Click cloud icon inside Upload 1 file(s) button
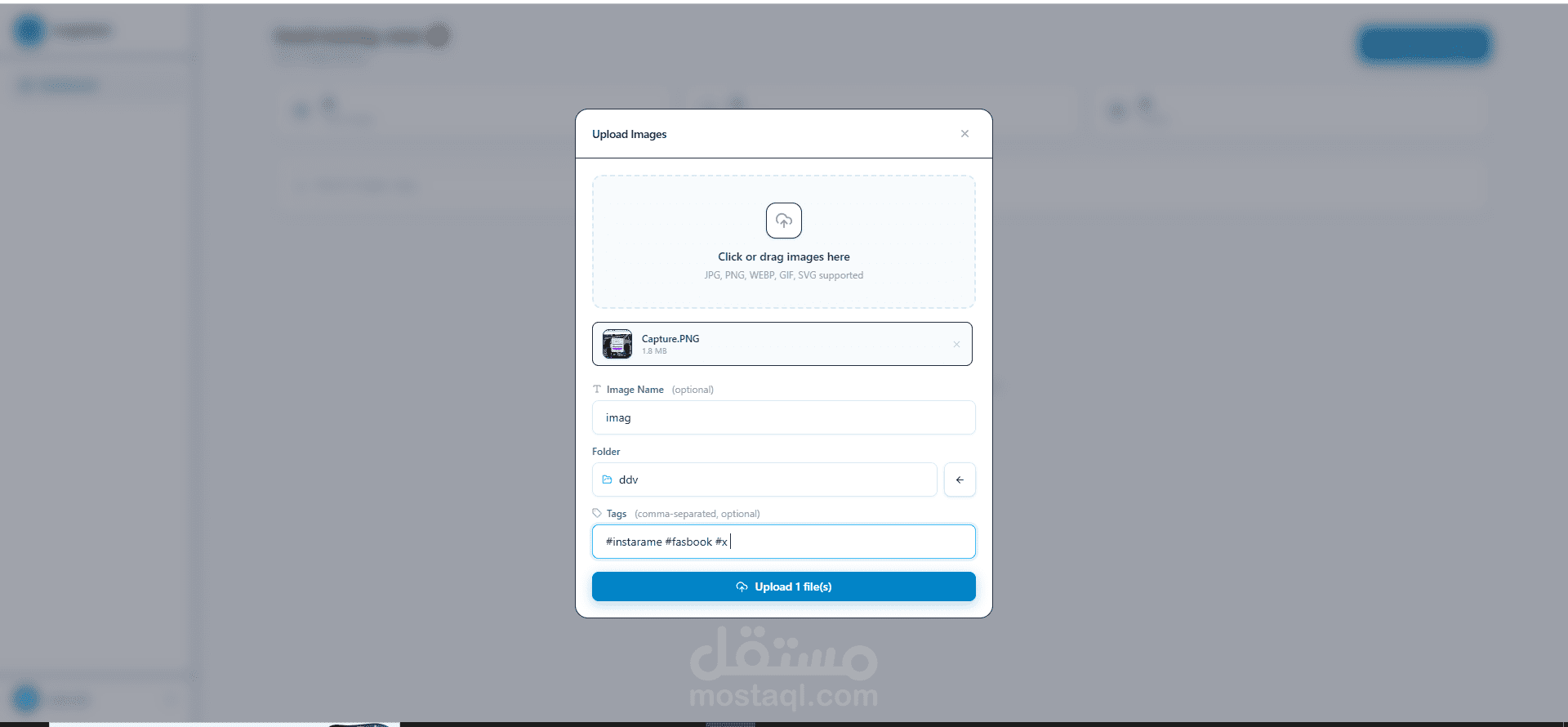The height and width of the screenshot is (727, 1568). [x=742, y=587]
